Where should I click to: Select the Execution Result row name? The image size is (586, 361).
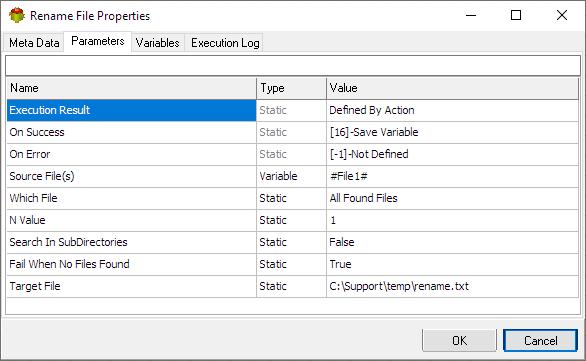coord(132,110)
